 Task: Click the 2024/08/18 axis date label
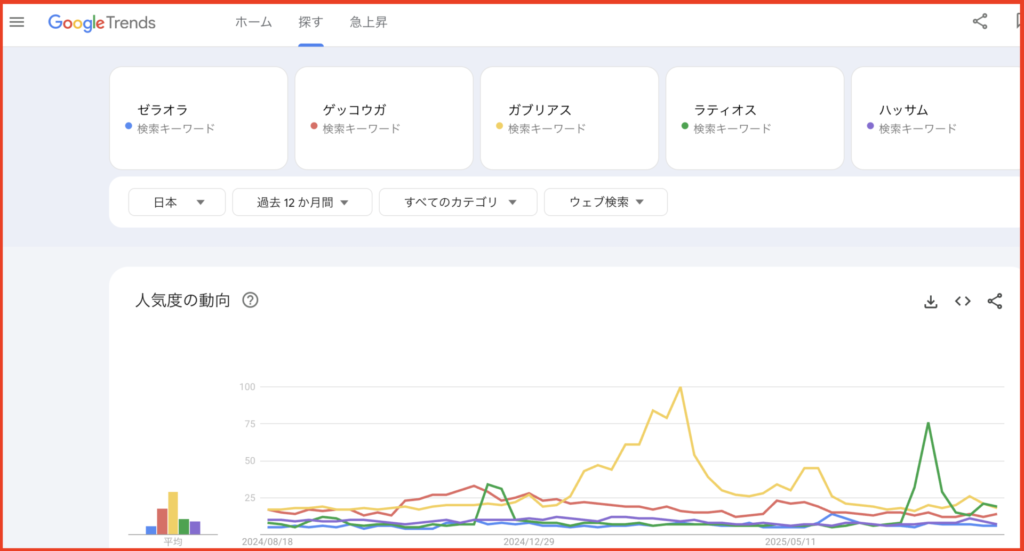(267, 542)
